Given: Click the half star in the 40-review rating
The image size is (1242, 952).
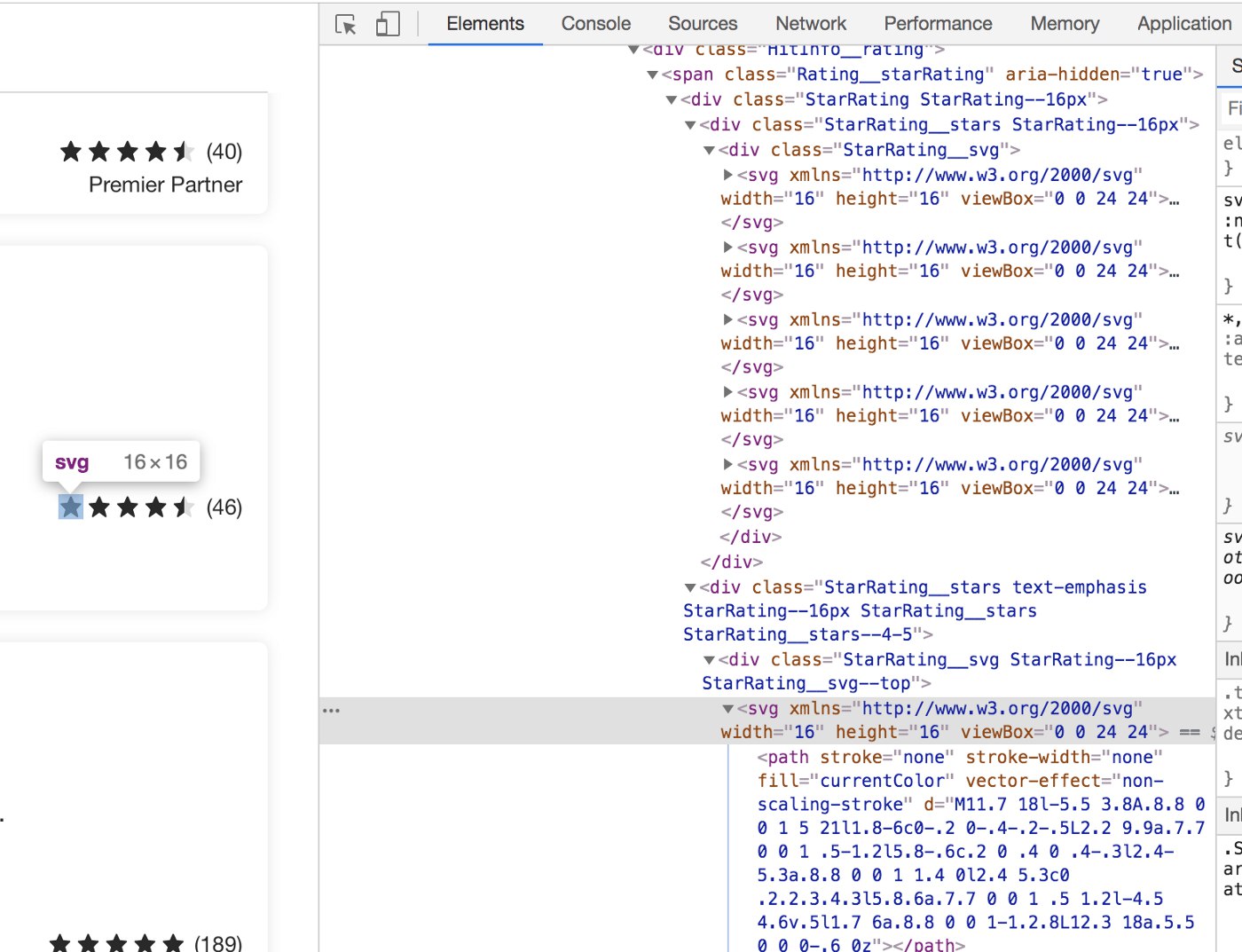Looking at the screenshot, I should tap(184, 152).
